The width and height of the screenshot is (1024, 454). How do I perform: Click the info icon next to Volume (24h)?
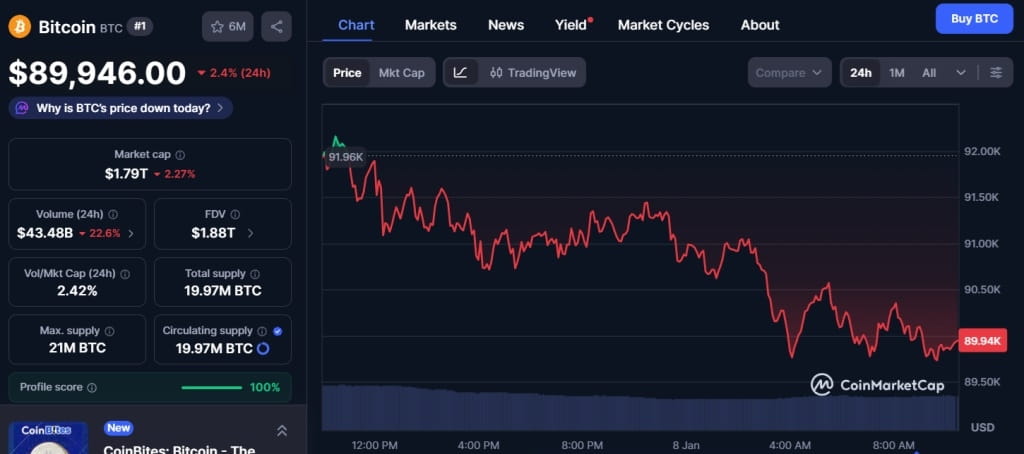click(x=113, y=214)
